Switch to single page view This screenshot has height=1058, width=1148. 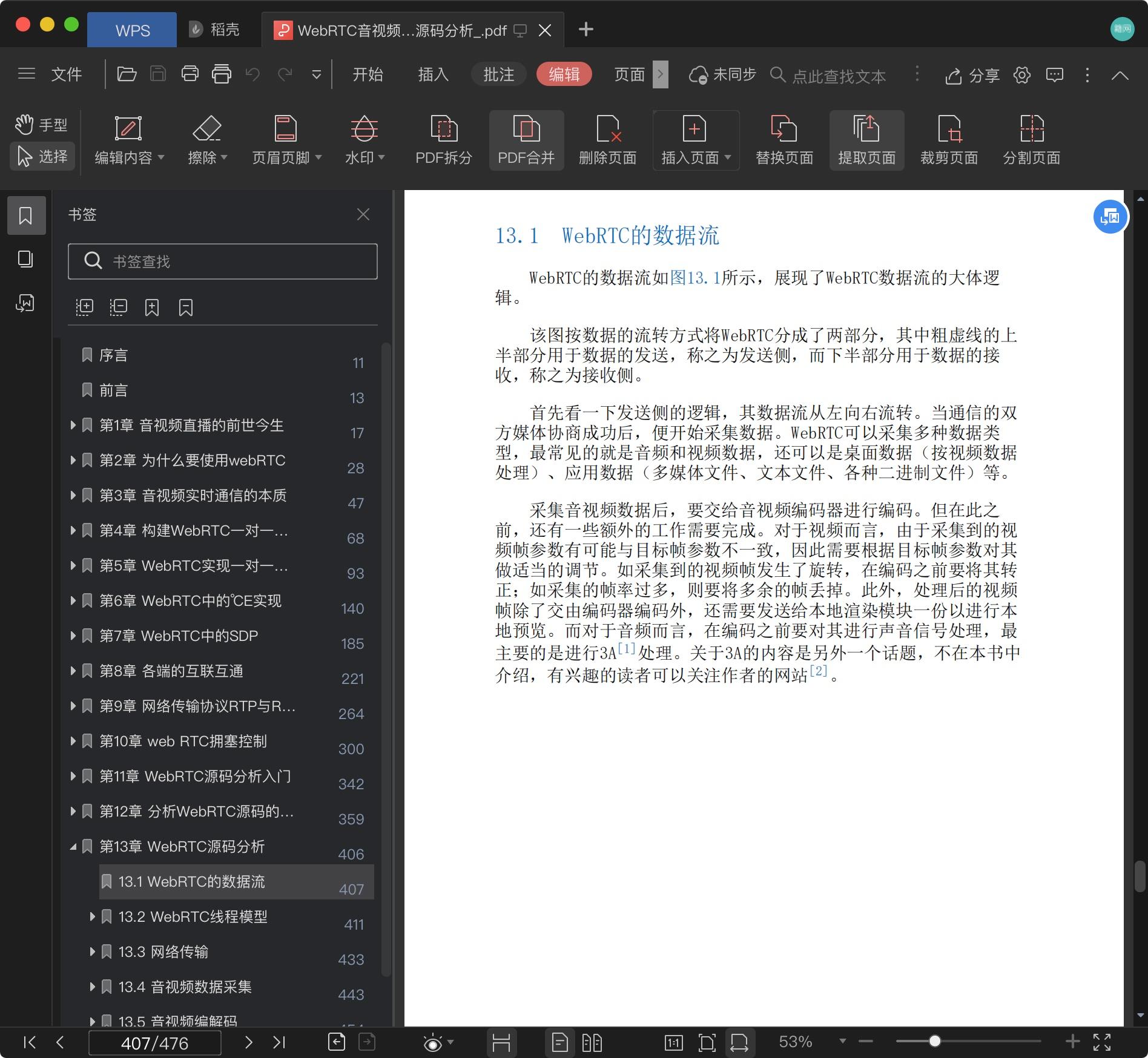click(560, 1042)
